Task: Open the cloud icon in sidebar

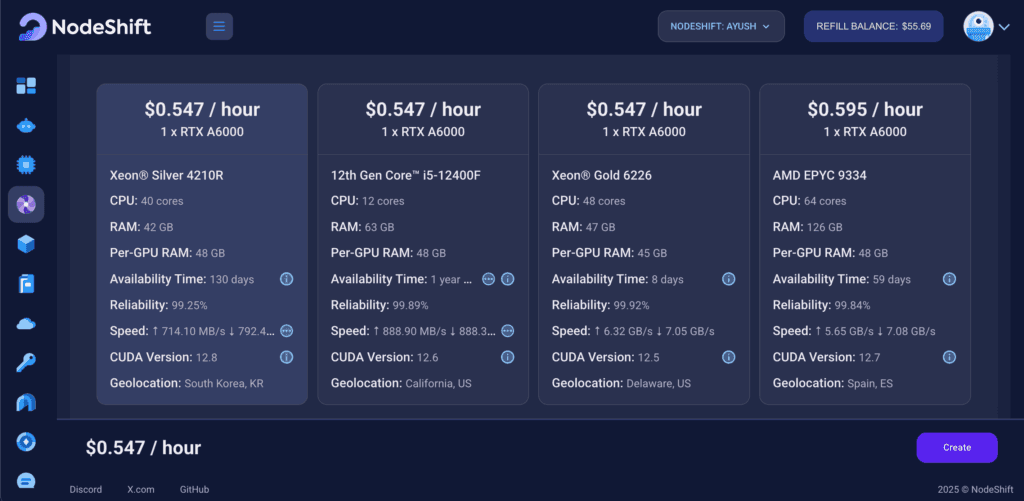Action: tap(26, 323)
